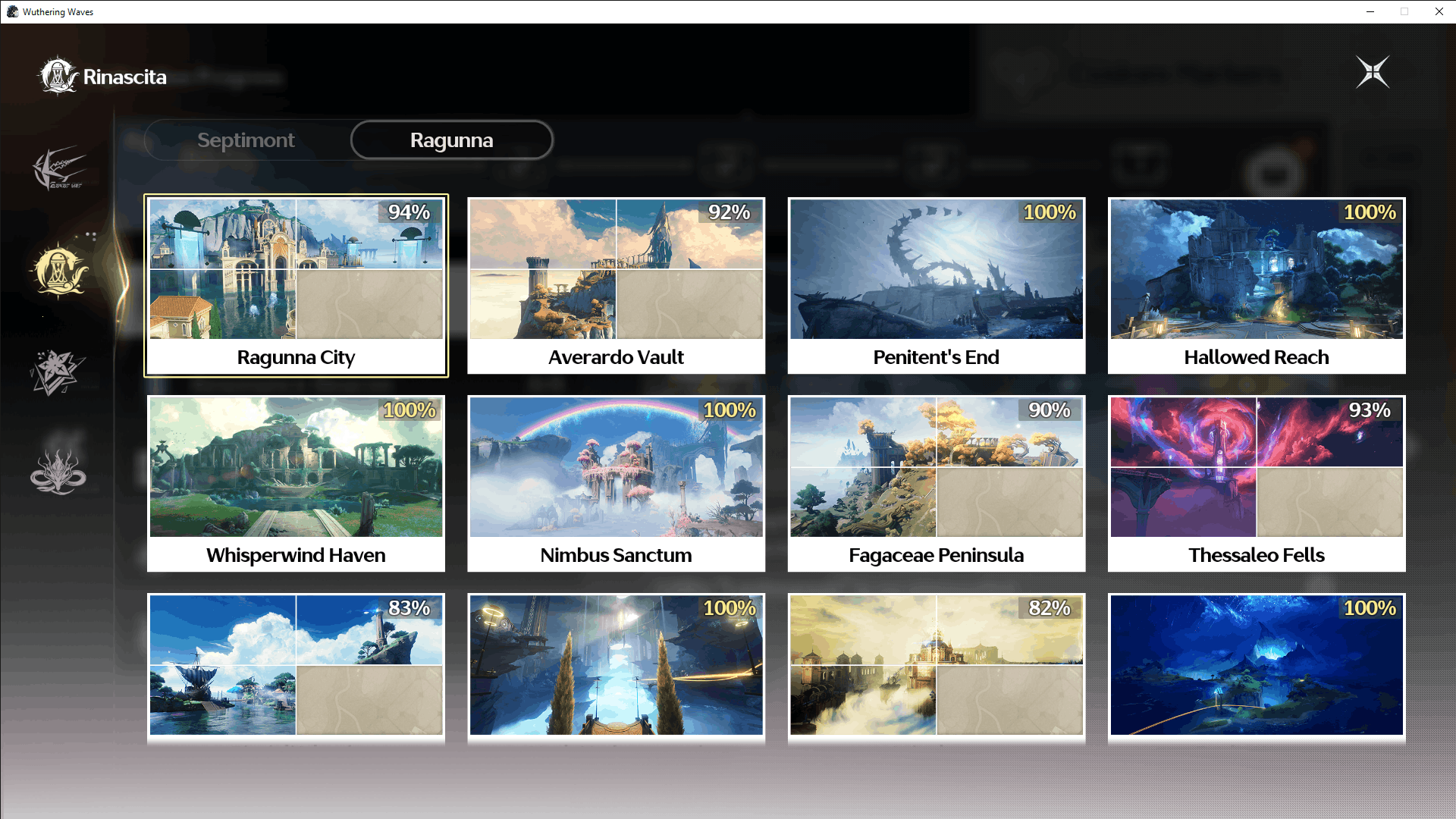The image size is (1456, 819).
Task: Click the Rinascita title text
Action: [x=124, y=77]
